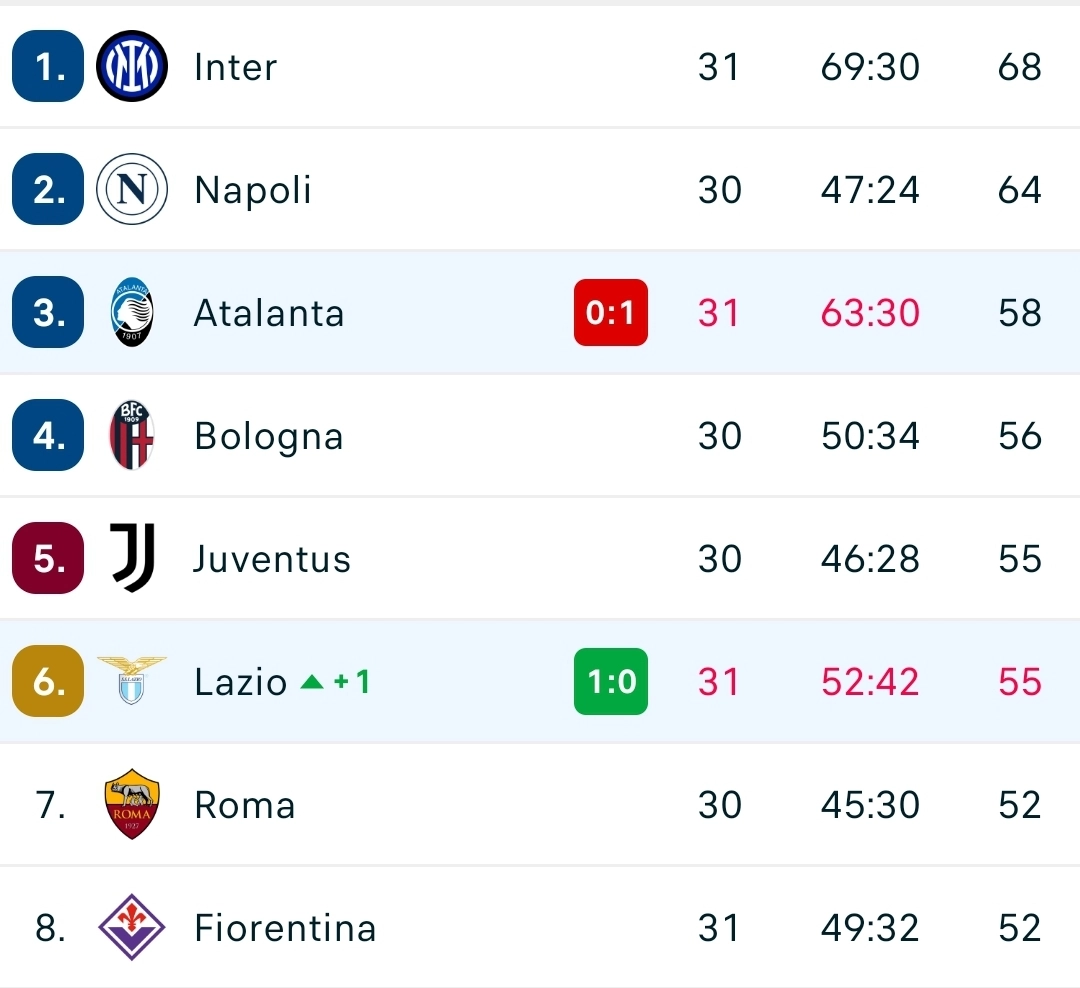Screen dimensions: 1080x988
Task: Click the Lazio eagle crest
Action: [x=131, y=681]
